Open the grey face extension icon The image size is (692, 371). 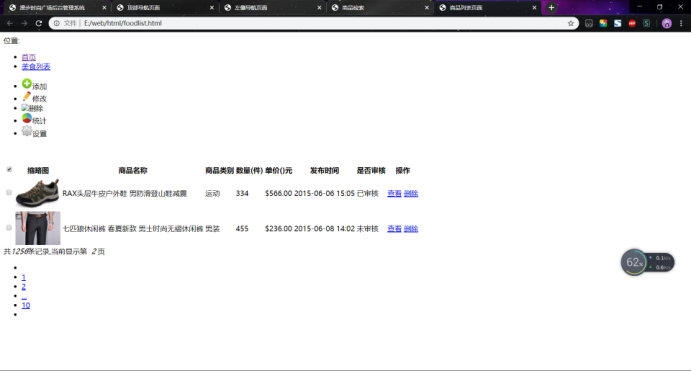tap(589, 23)
